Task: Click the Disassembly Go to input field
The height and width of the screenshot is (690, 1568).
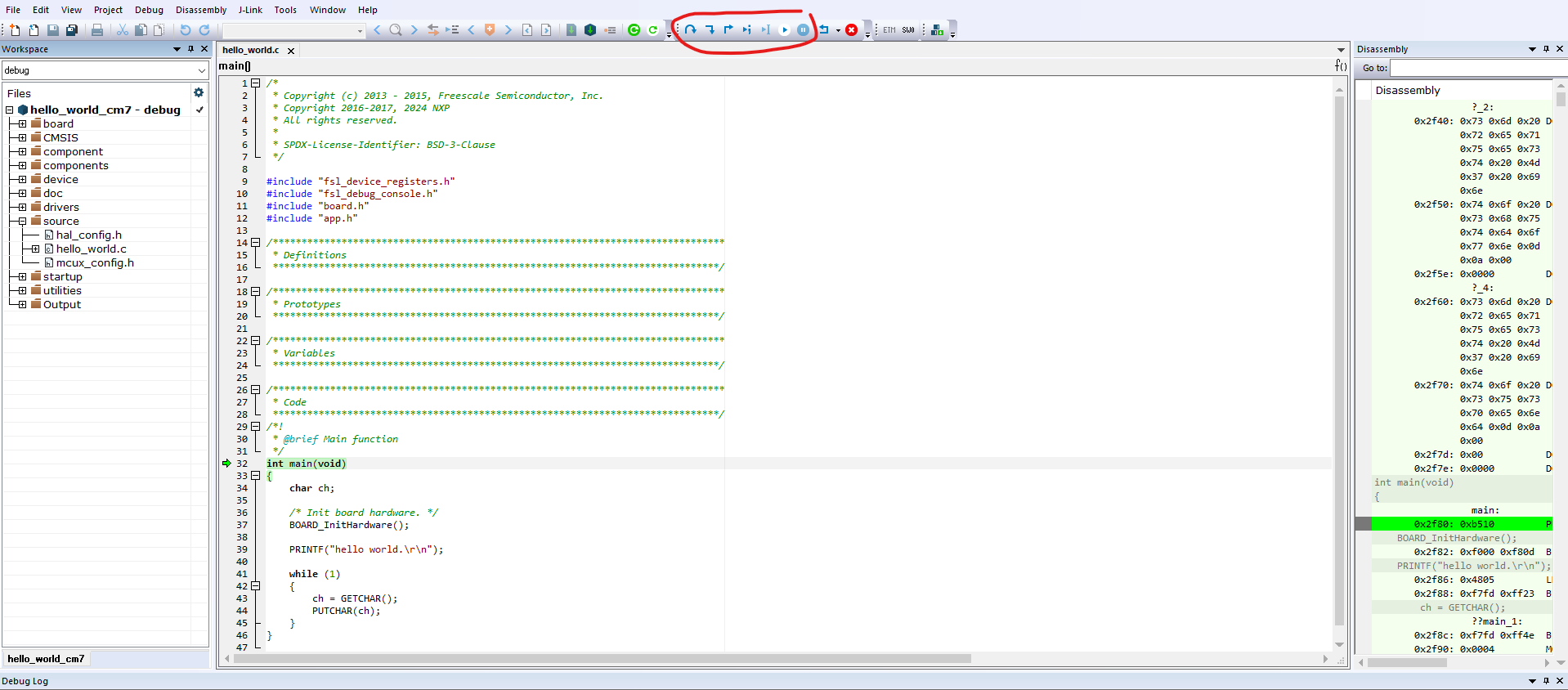Action: coord(1470,68)
